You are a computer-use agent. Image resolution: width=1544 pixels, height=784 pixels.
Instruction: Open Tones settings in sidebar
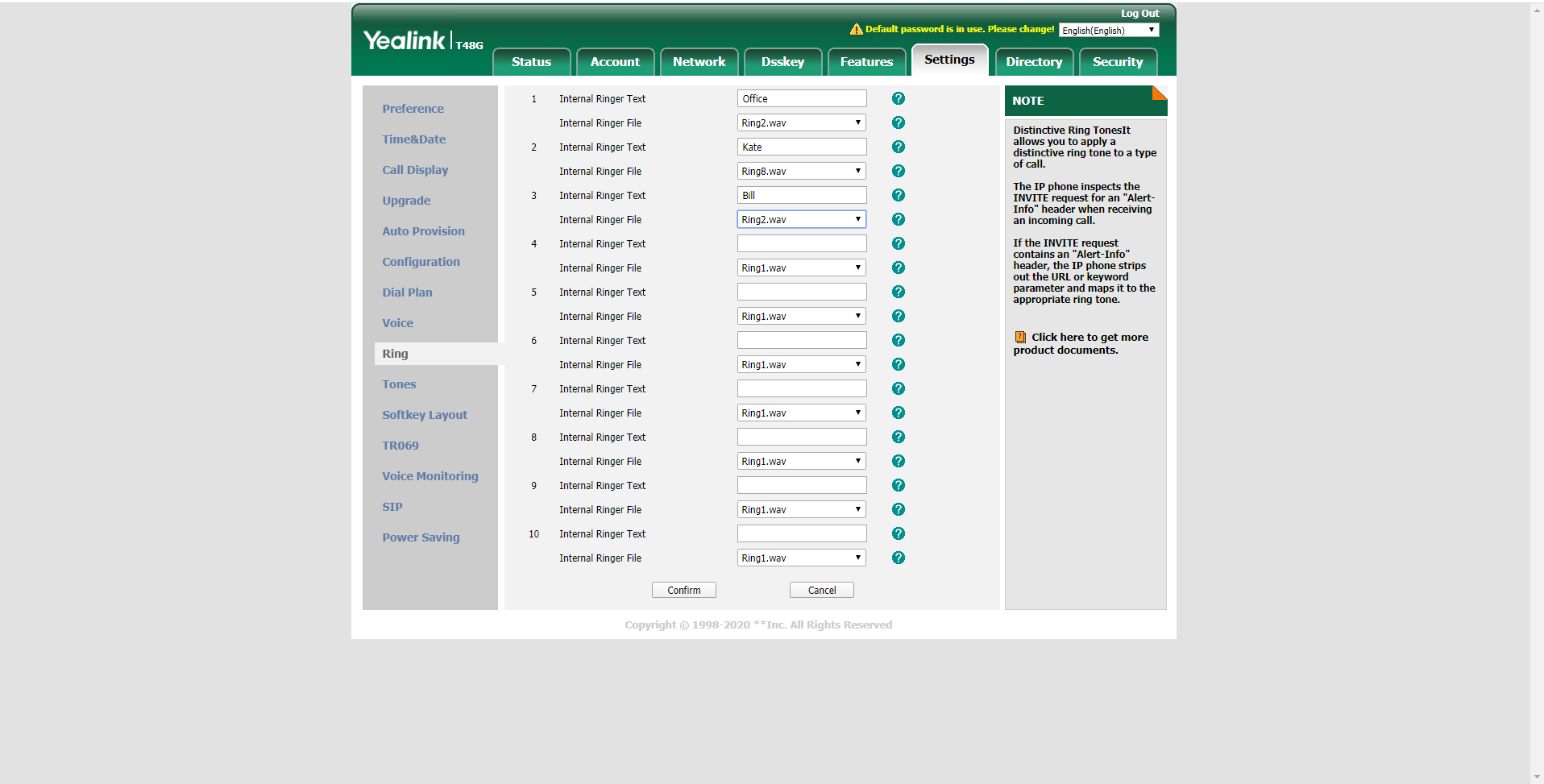pos(400,384)
